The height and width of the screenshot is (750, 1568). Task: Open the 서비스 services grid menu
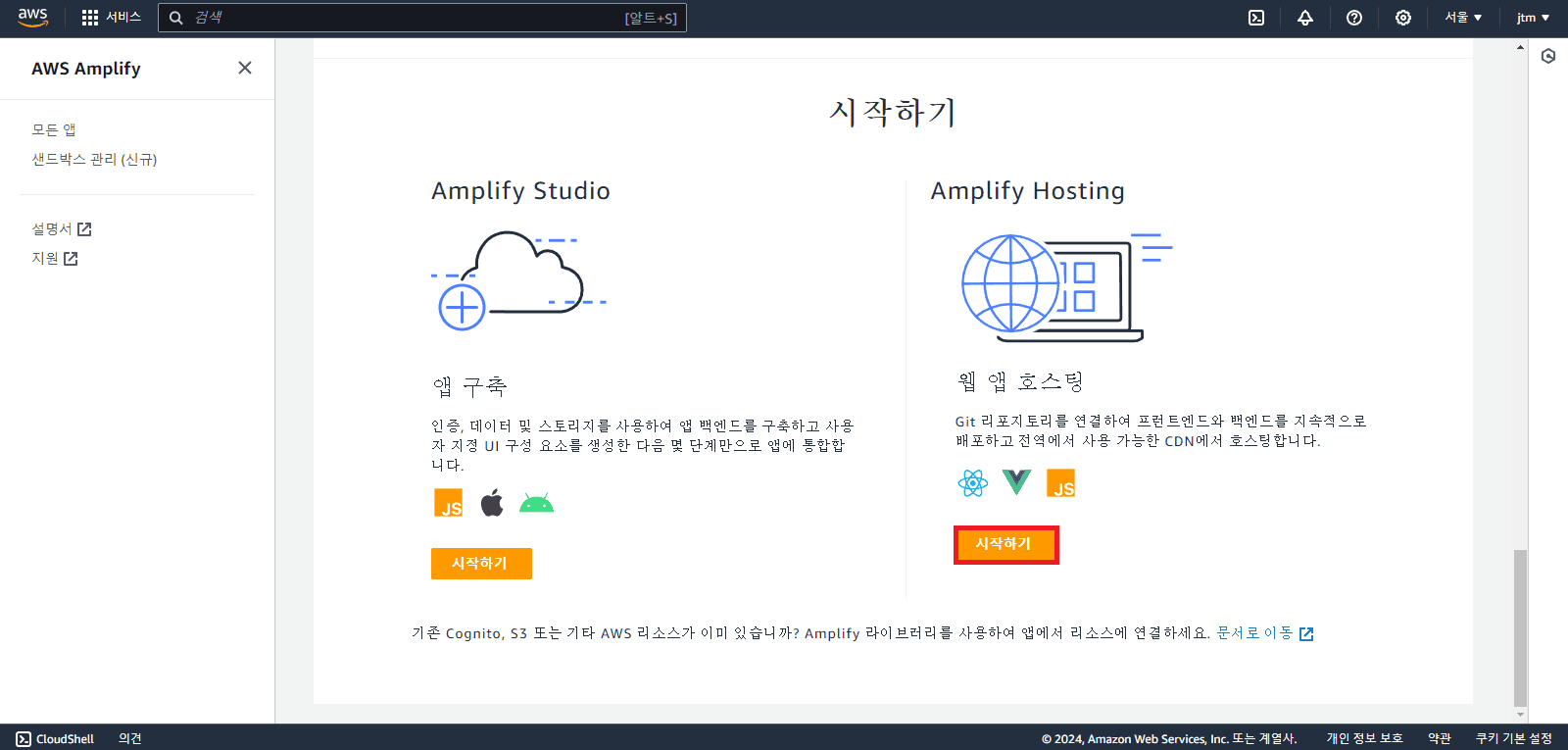(111, 18)
